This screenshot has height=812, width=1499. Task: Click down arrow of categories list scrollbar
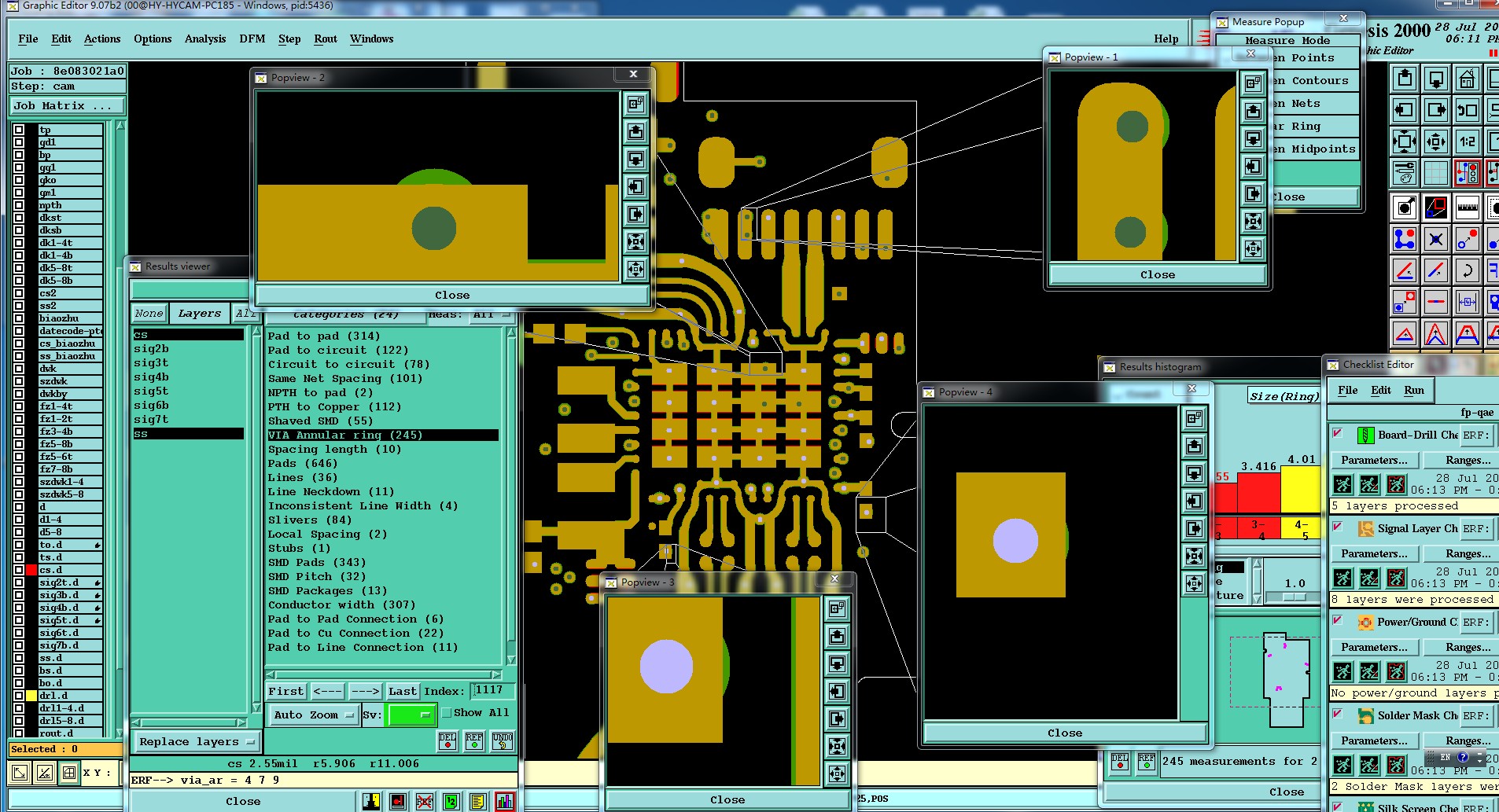point(511,660)
